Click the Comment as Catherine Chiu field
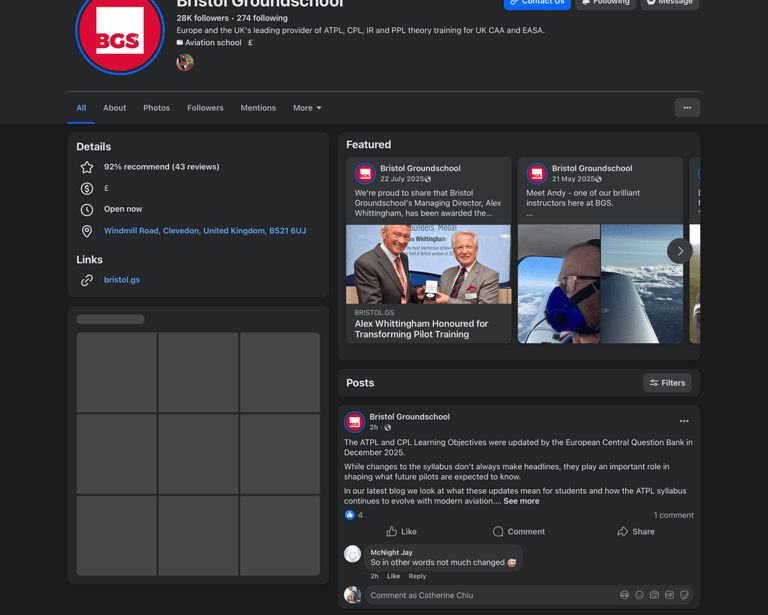The image size is (768, 615). [529, 595]
